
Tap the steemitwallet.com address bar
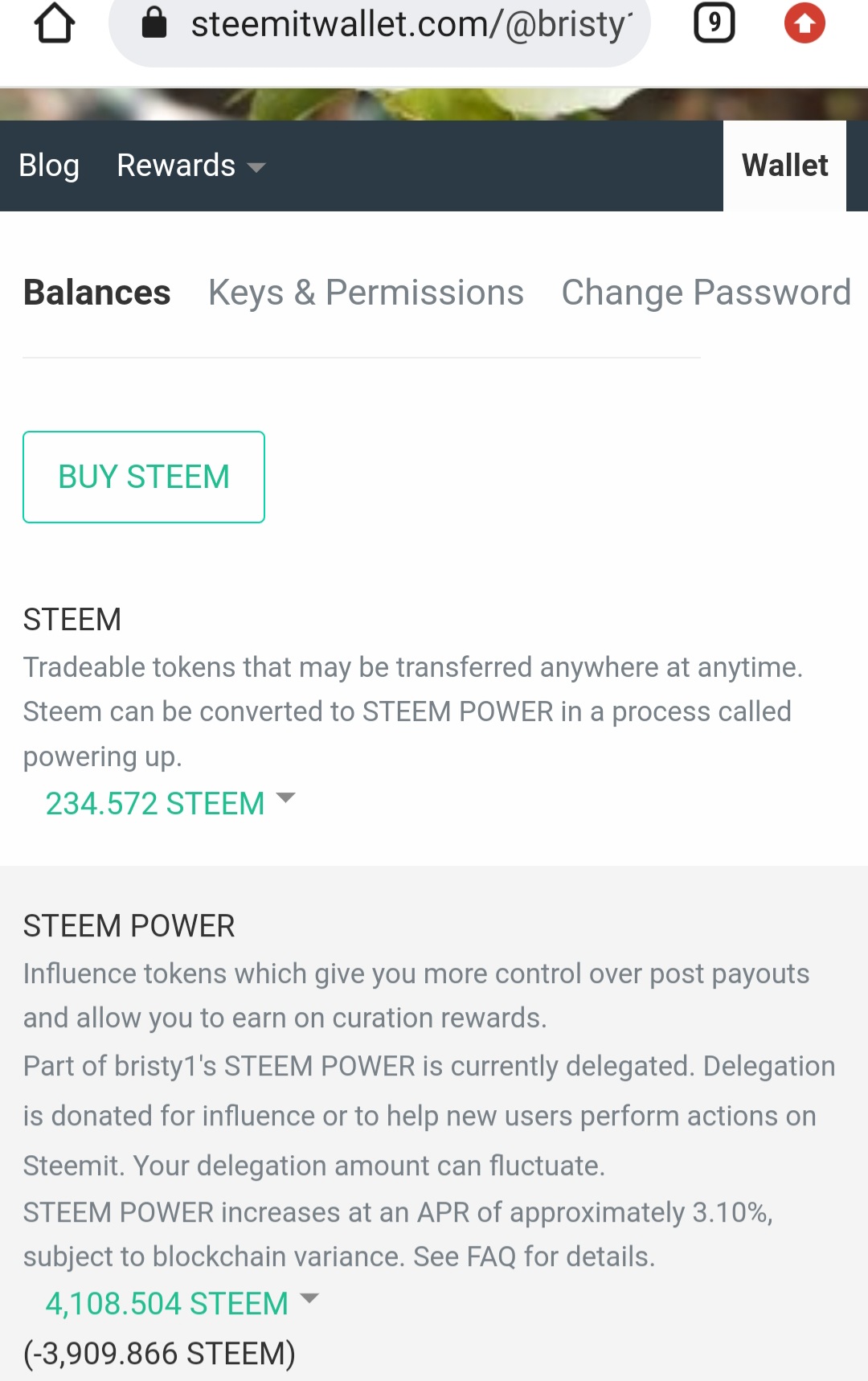click(x=410, y=25)
